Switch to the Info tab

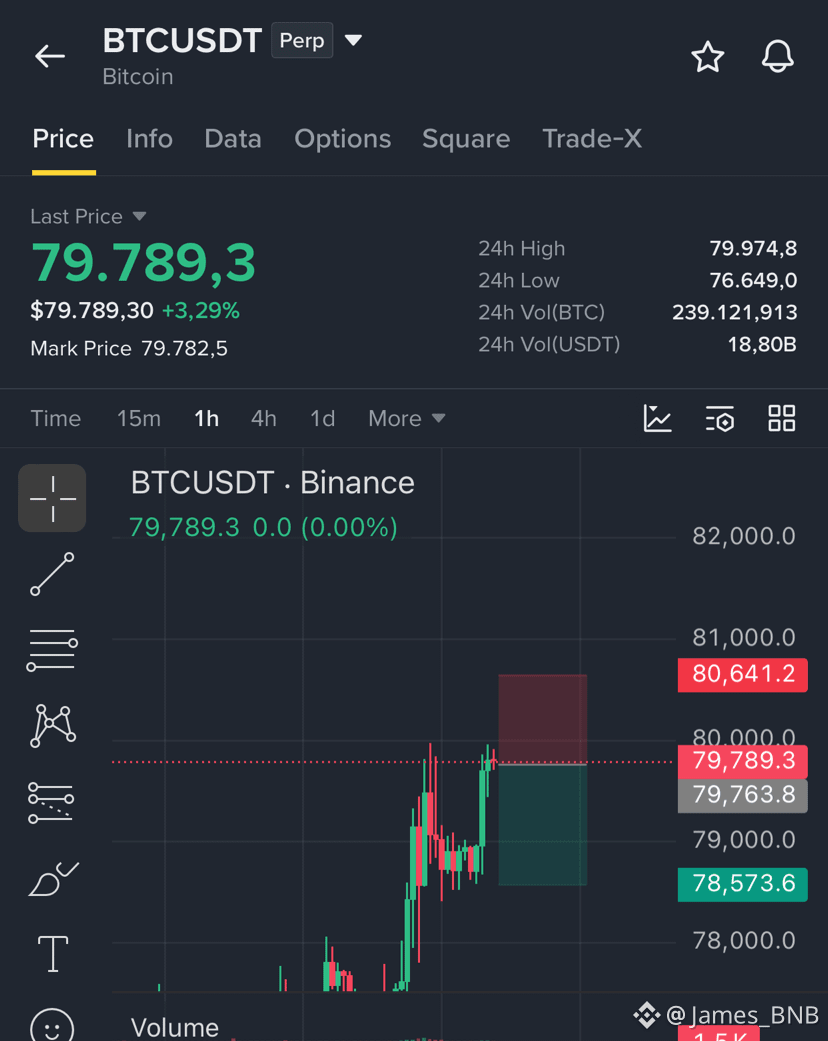[x=149, y=139]
